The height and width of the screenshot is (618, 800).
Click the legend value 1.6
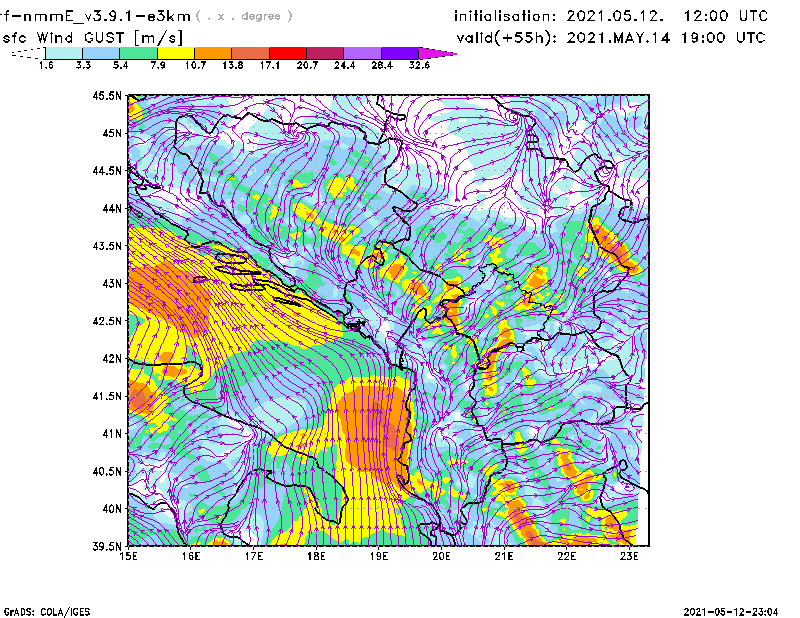click(x=46, y=65)
